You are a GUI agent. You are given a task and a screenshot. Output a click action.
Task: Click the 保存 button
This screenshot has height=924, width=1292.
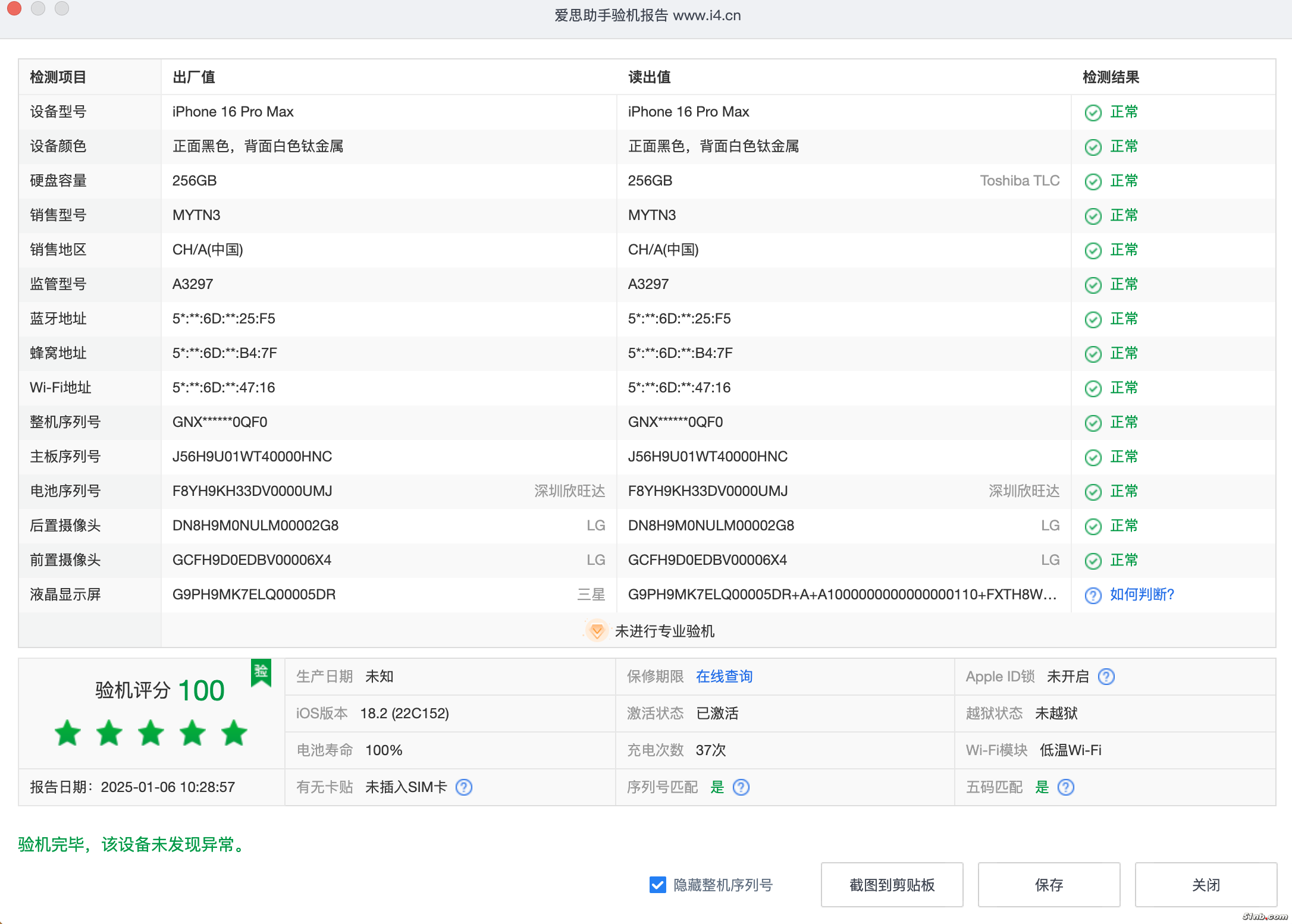coord(1049,885)
